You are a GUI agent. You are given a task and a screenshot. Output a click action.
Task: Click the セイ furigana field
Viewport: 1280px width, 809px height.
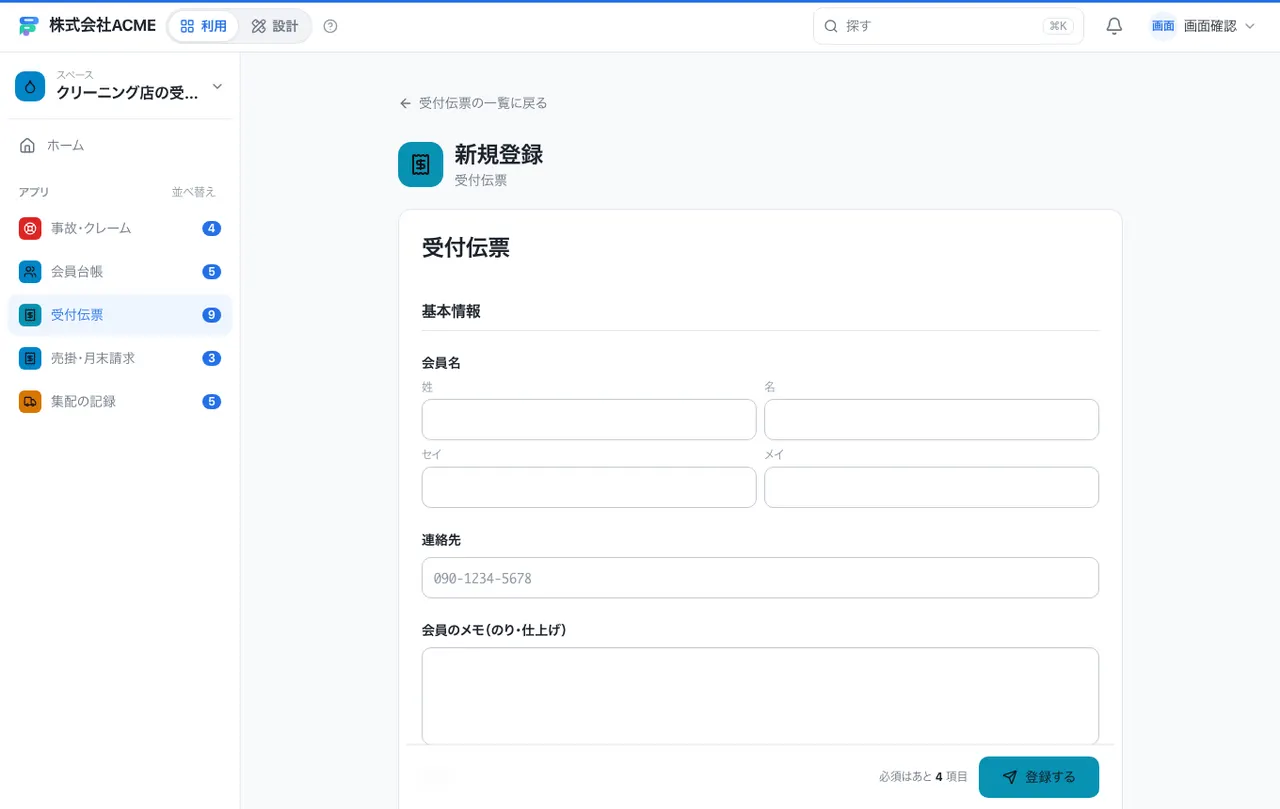click(589, 487)
